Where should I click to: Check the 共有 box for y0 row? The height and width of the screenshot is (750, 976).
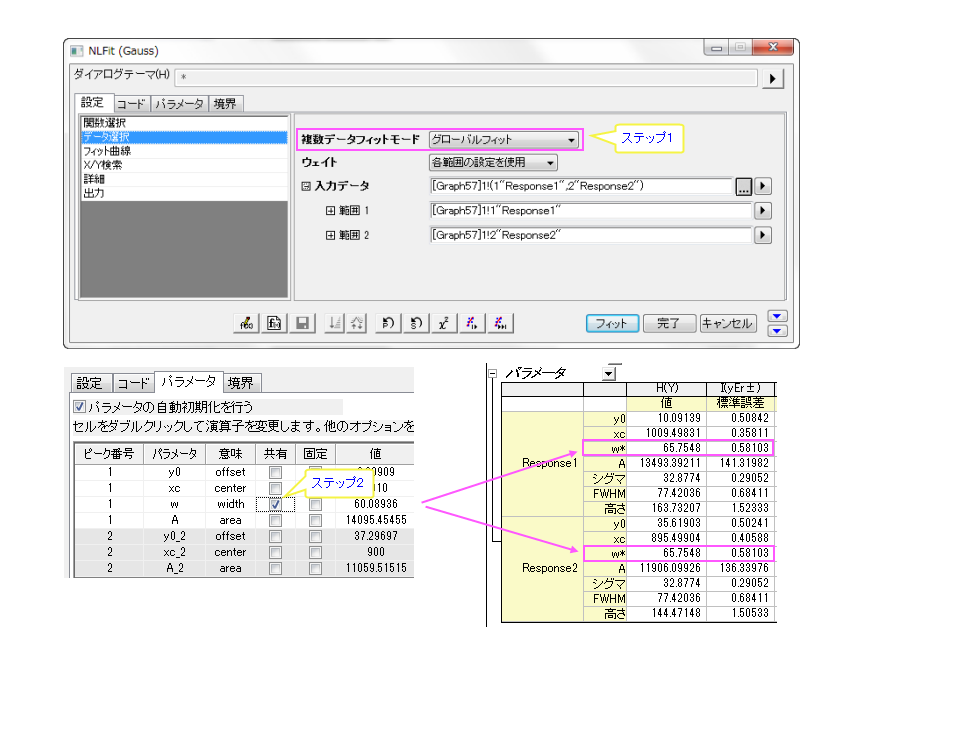pos(275,472)
